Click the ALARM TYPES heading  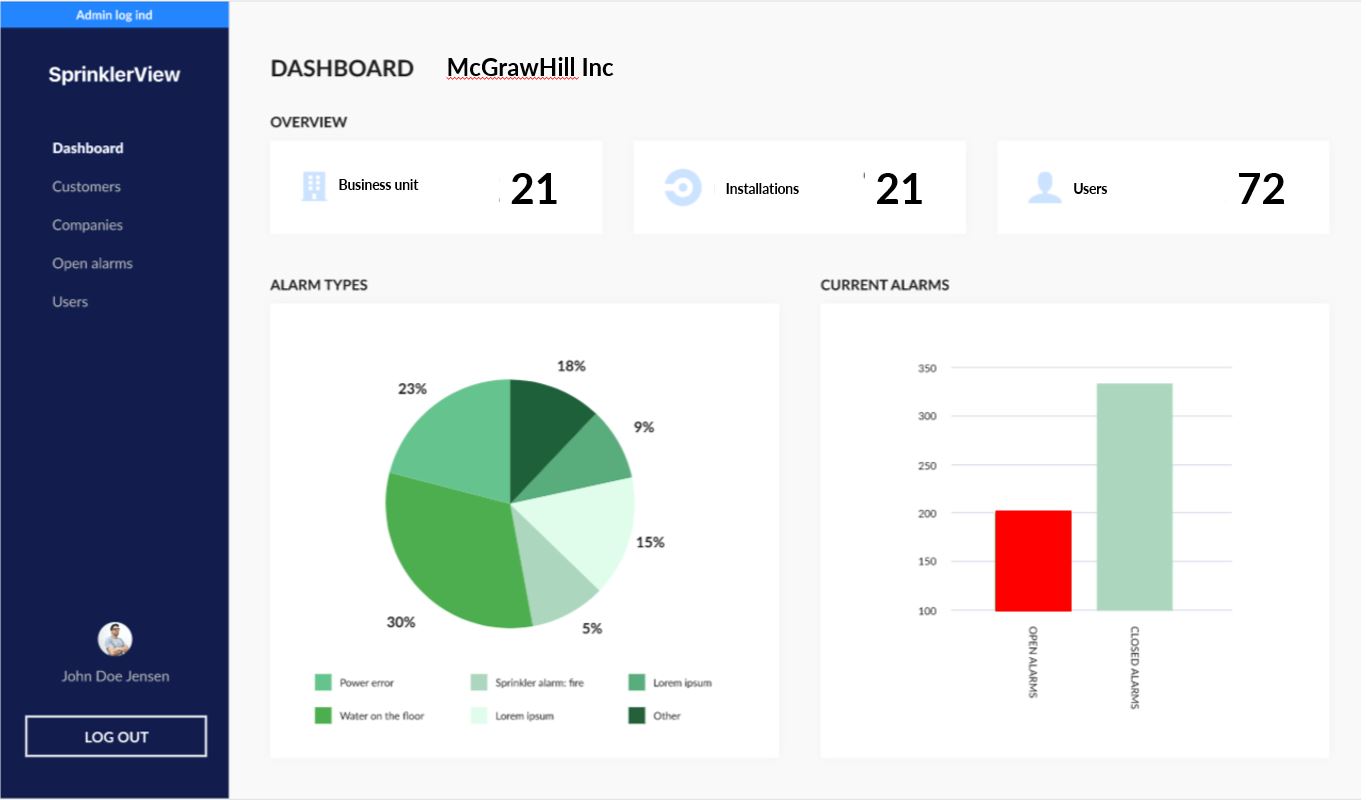click(x=319, y=285)
